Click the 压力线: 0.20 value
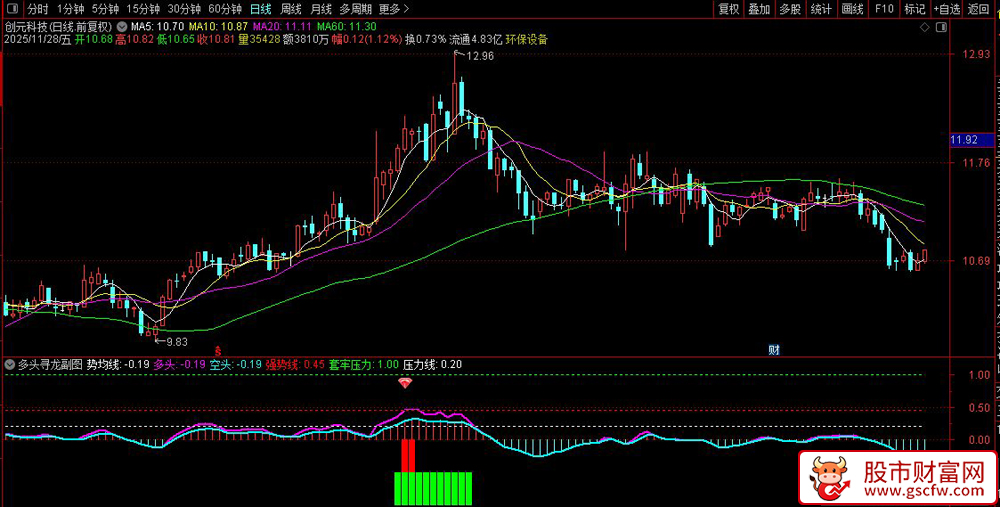The image size is (1000, 507). pos(432,365)
